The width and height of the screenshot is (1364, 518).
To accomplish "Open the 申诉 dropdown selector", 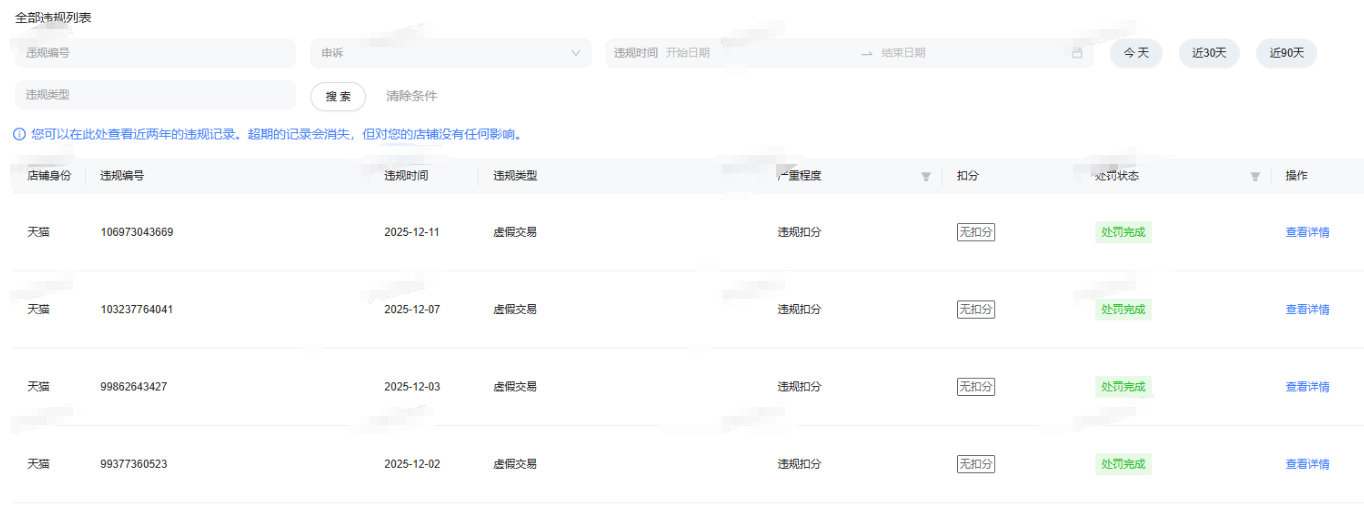I will pyautogui.click(x=440, y=53).
